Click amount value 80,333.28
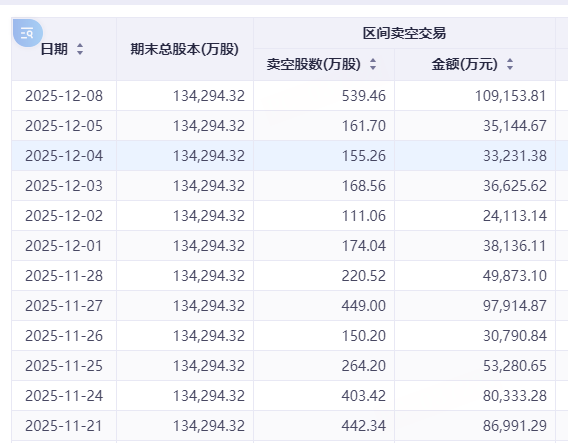Image resolution: width=568 pixels, height=443 pixels. [515, 396]
